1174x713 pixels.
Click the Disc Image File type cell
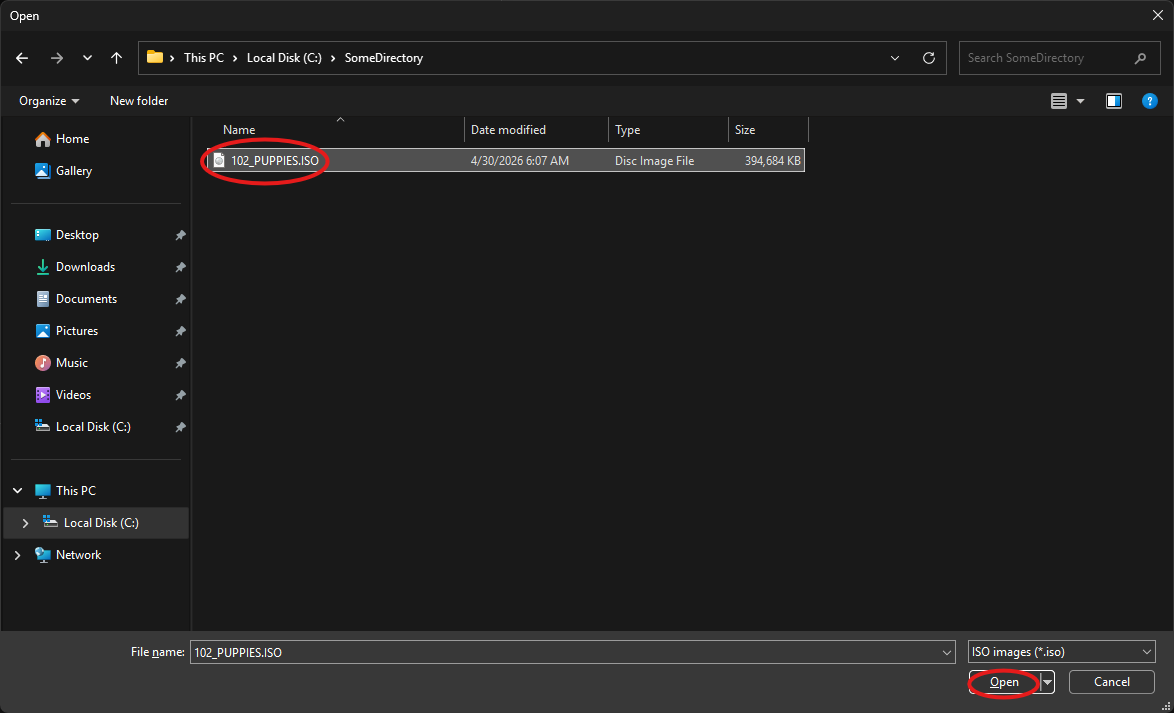(654, 160)
